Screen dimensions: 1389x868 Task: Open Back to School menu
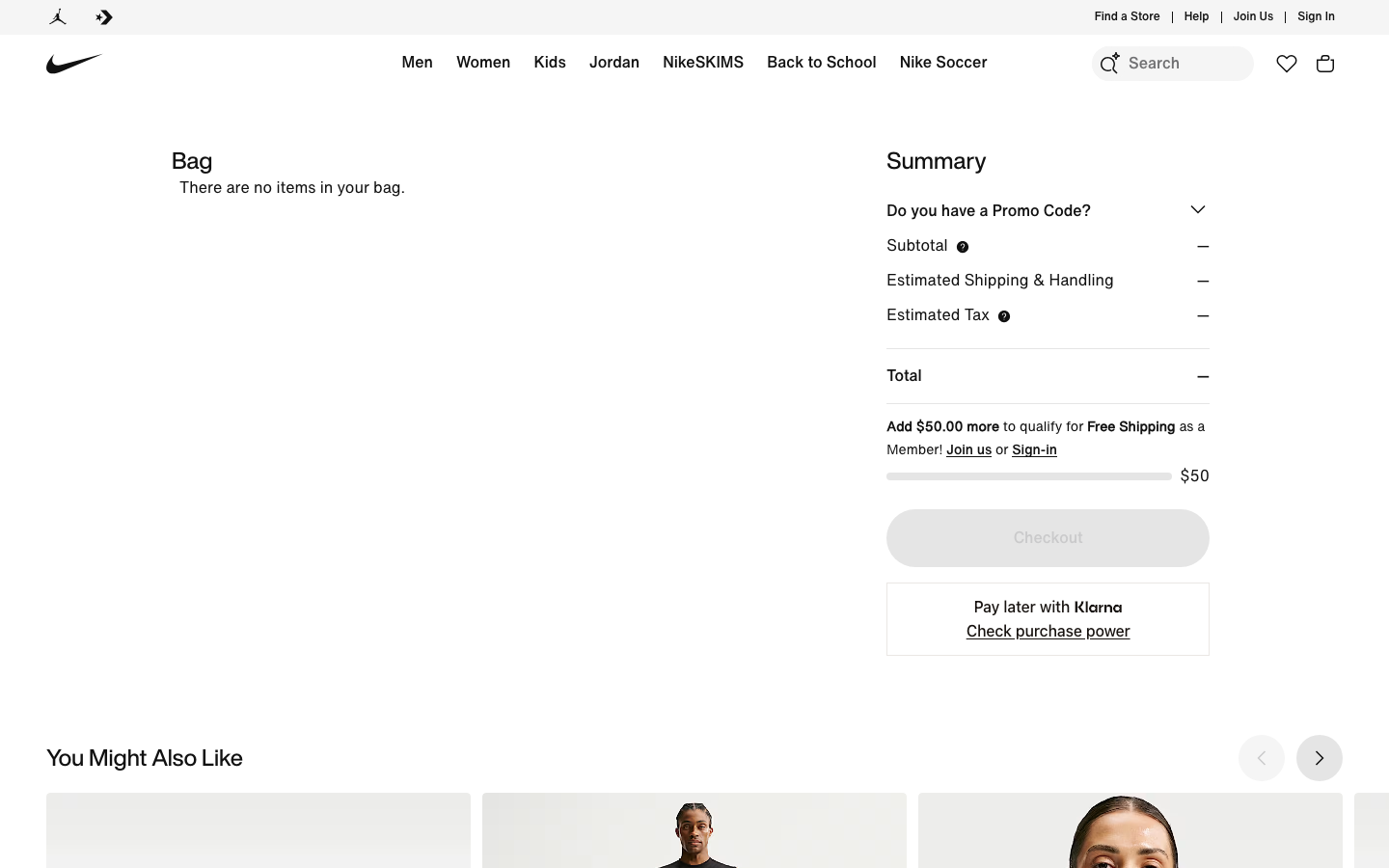click(822, 62)
